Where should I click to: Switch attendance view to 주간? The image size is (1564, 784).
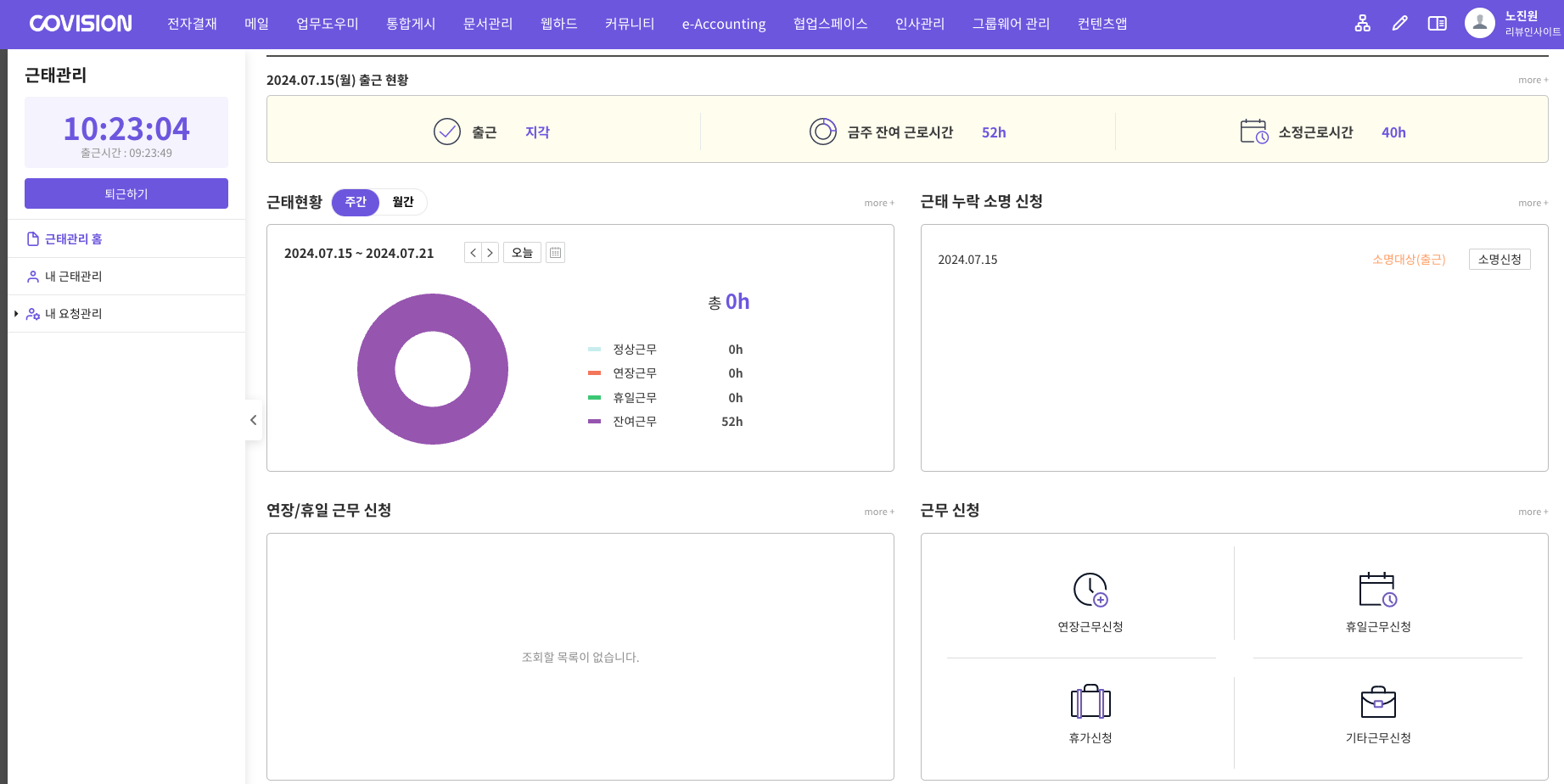click(356, 202)
